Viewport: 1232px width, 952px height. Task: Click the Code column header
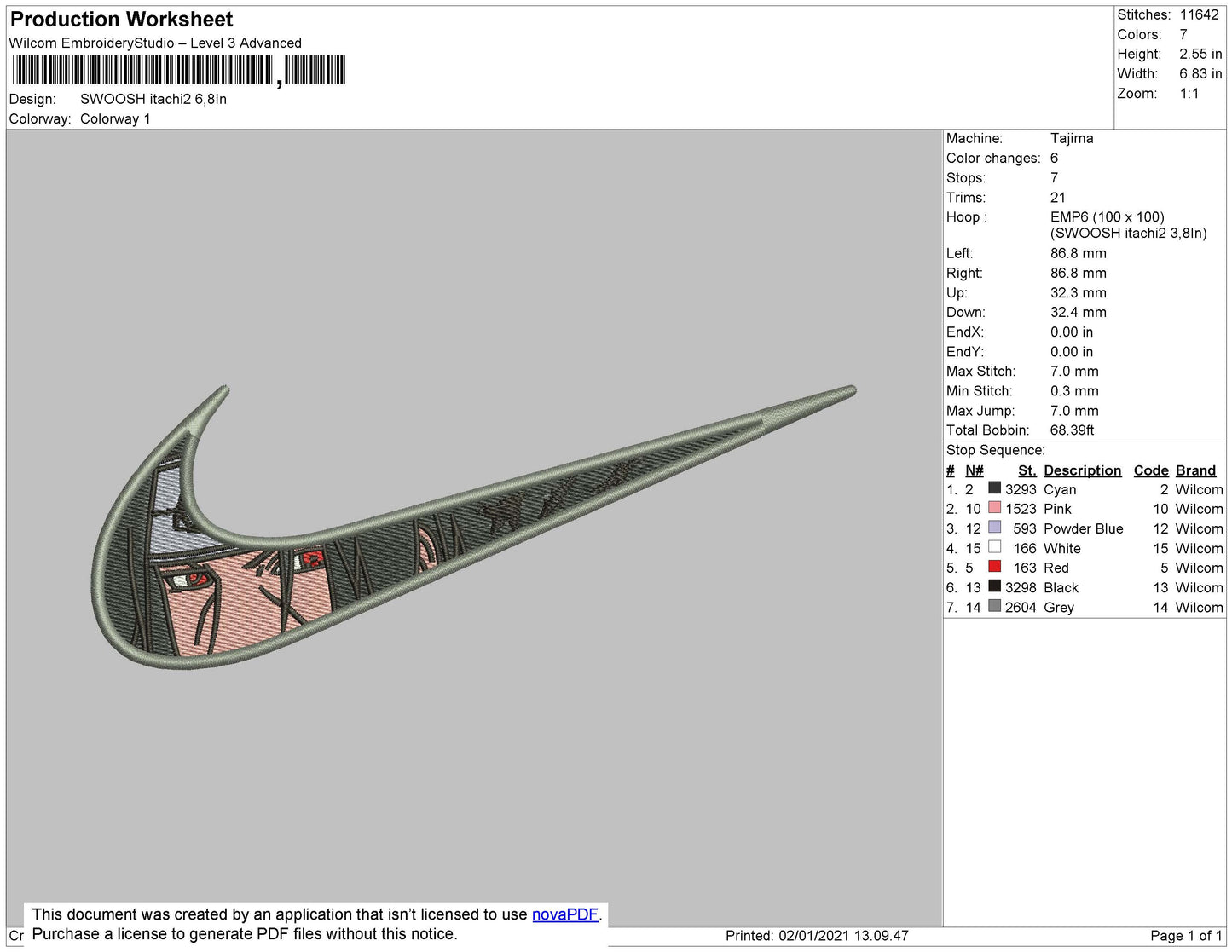(1150, 470)
